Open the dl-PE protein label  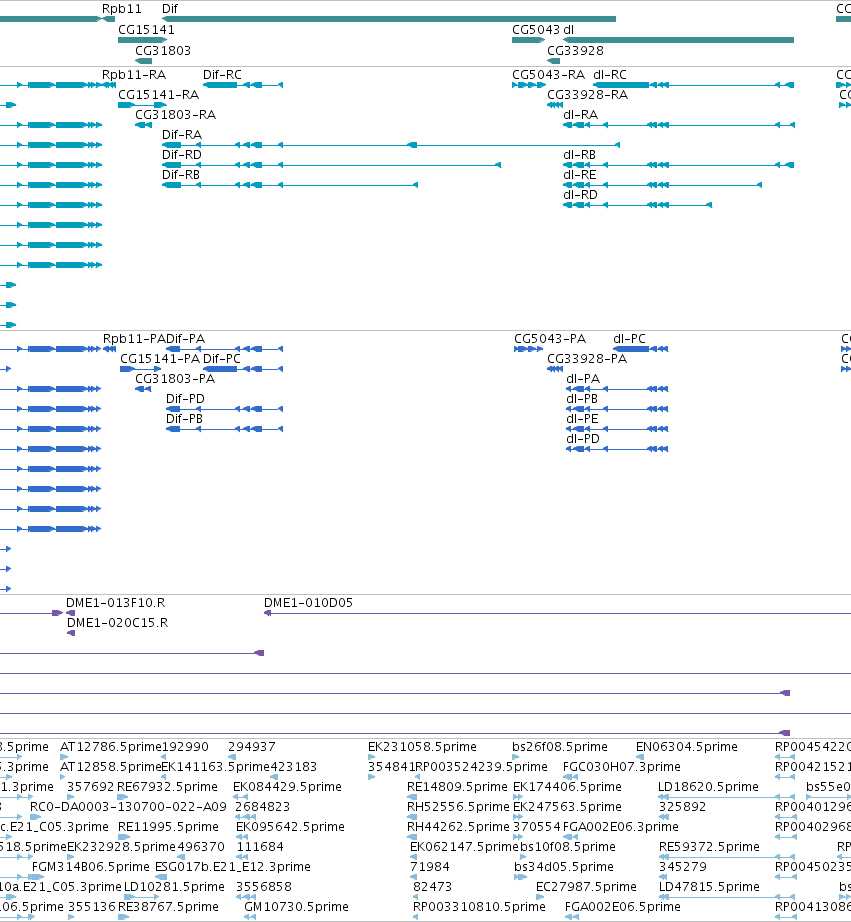pyautogui.click(x=582, y=419)
